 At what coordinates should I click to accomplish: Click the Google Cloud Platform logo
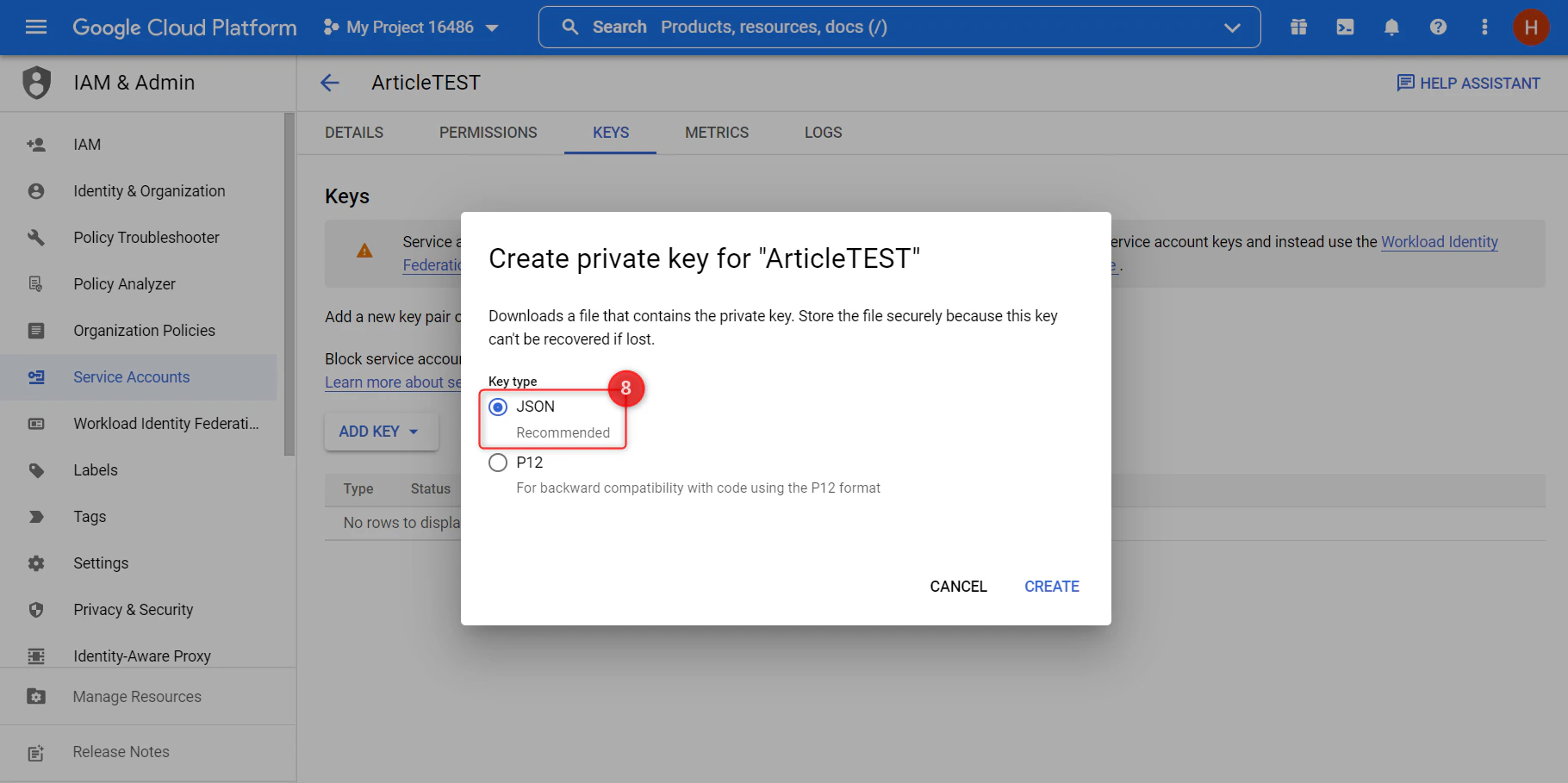184,27
